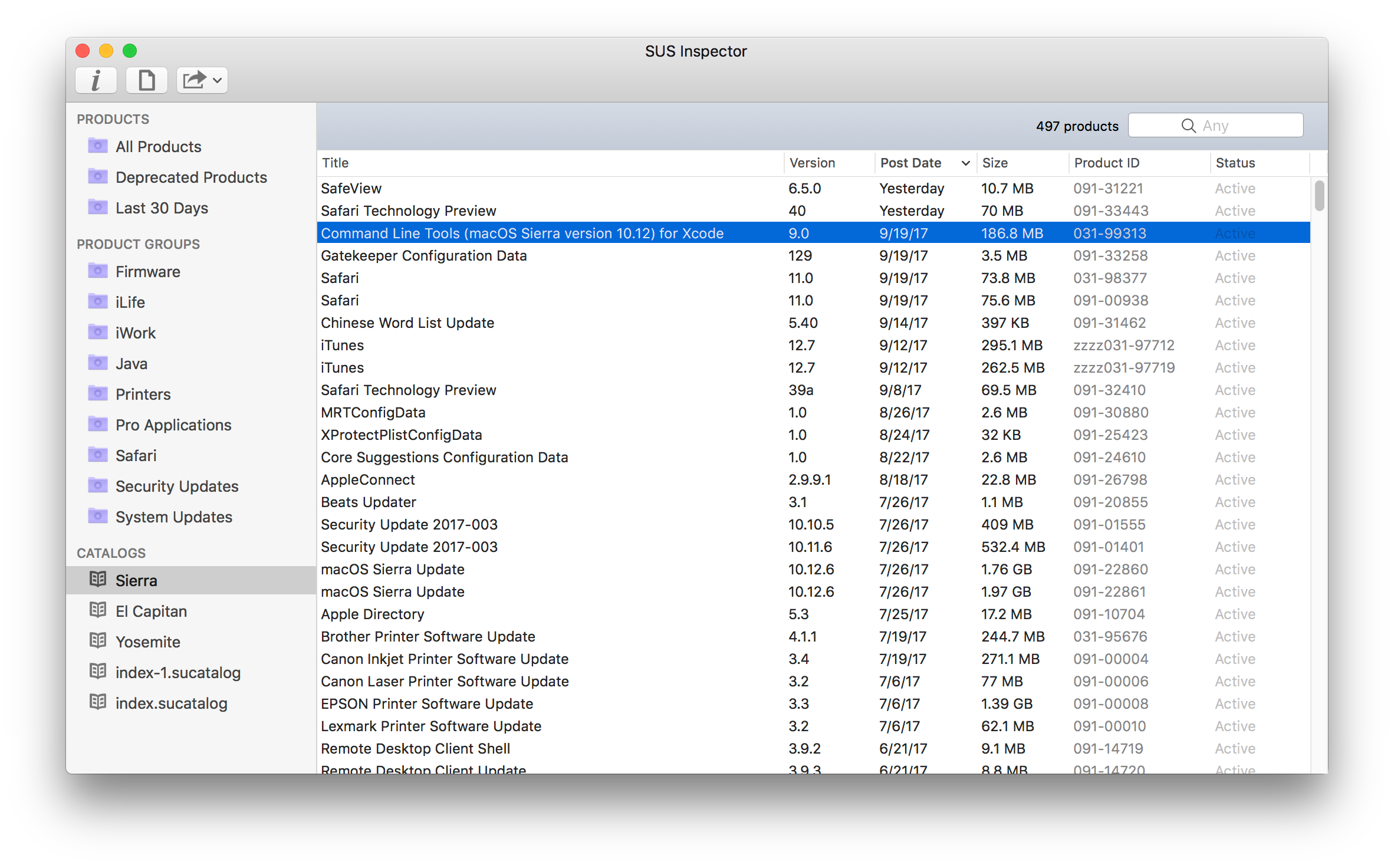Select the MRTConfigData row
This screenshot has width=1394, height=868.
click(813, 412)
